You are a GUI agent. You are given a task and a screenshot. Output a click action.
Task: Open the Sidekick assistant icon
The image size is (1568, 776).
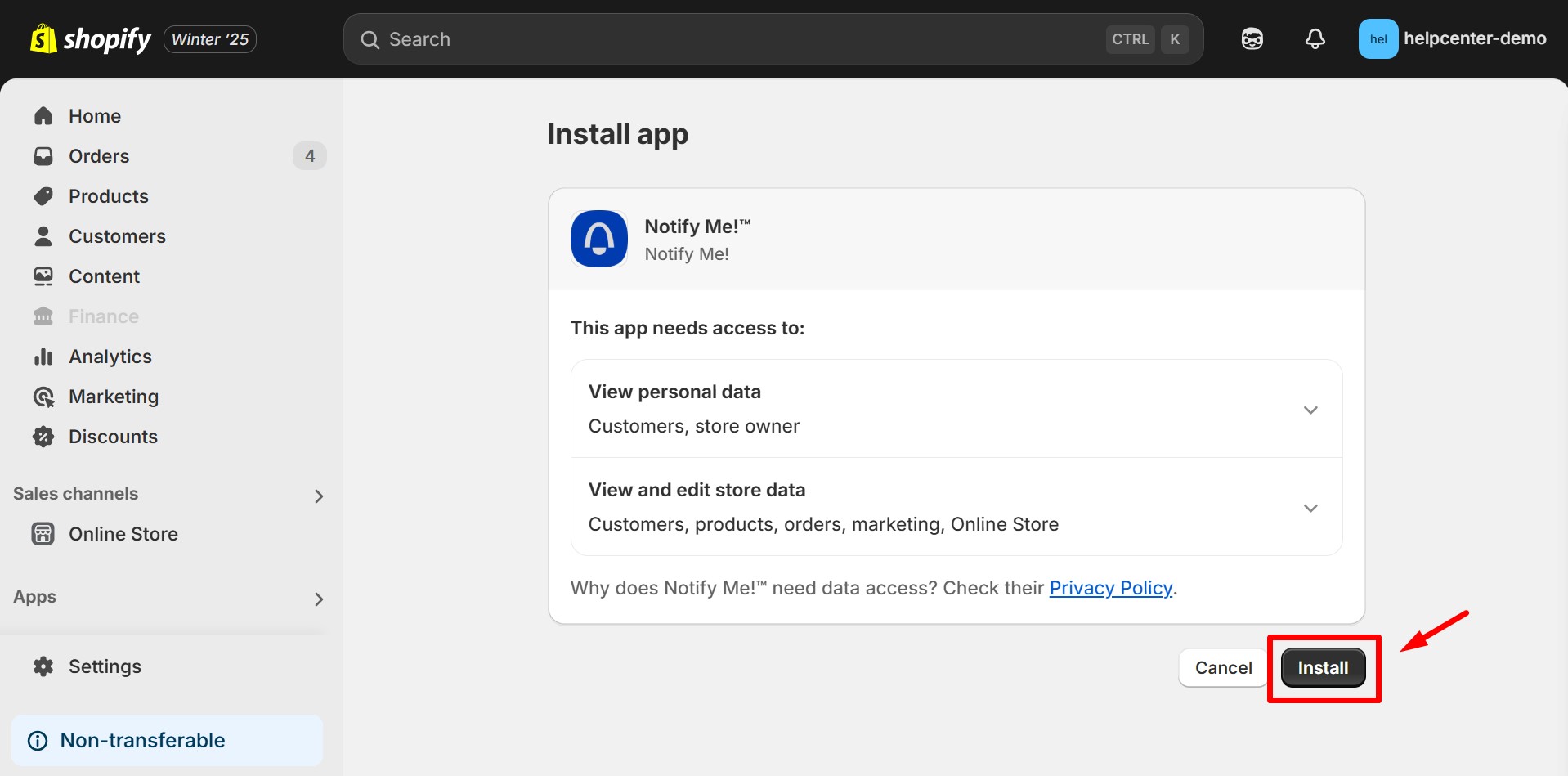(1252, 39)
